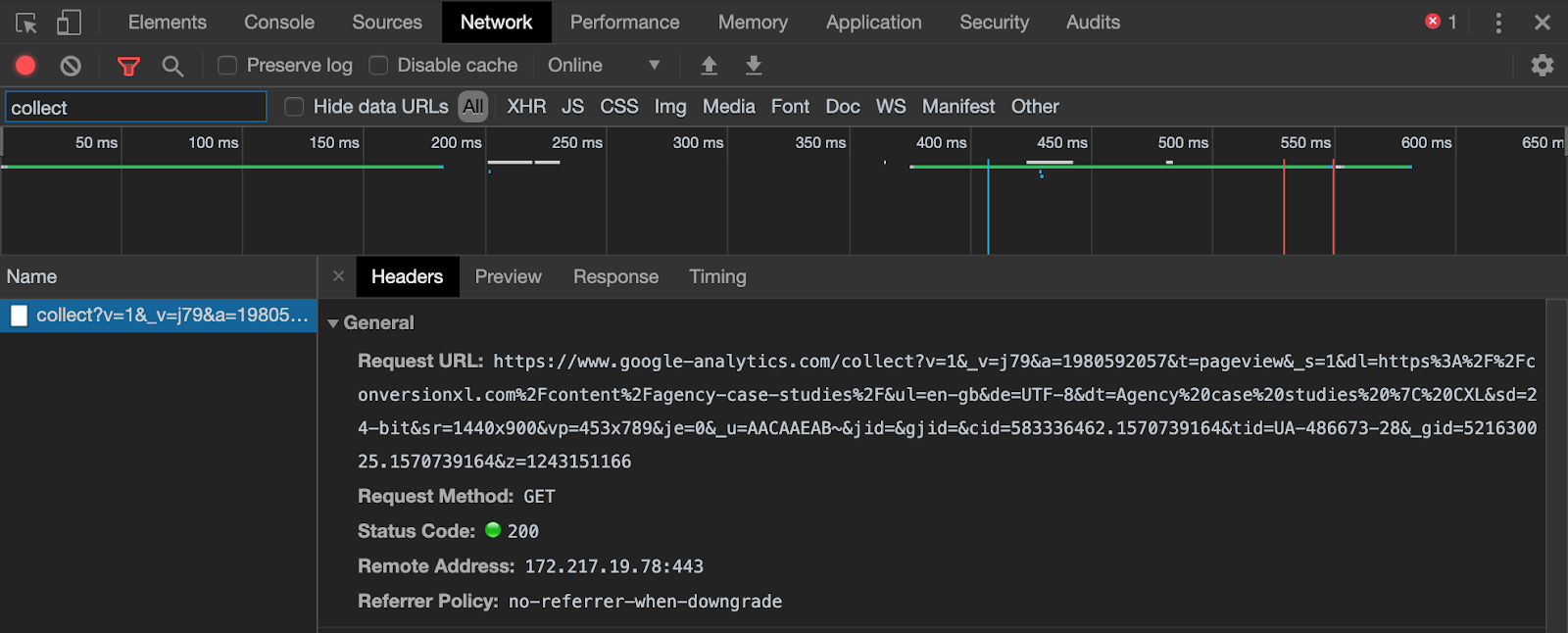Open the Response detail tab
The height and width of the screenshot is (633, 1568).
pos(615,277)
